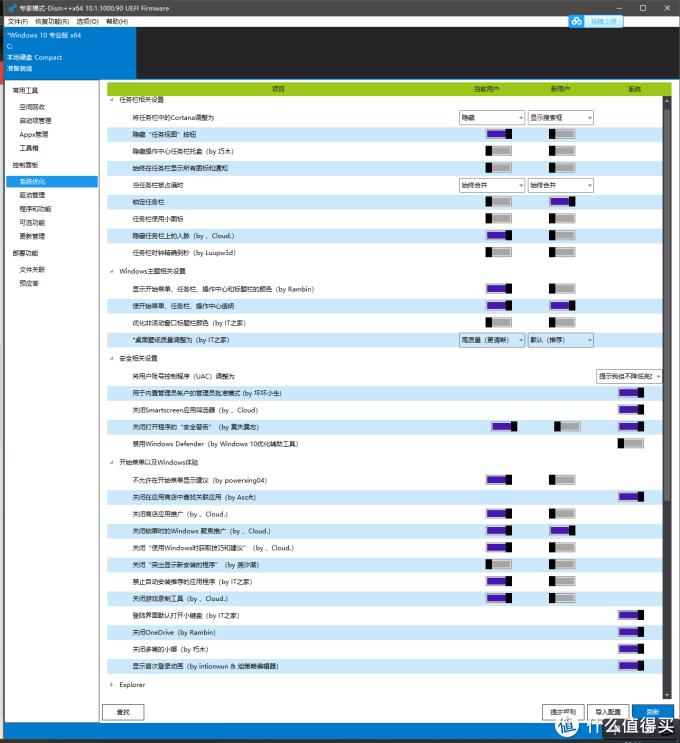Collapse the 任务栏相关设置 group

pyautogui.click(x=112, y=100)
